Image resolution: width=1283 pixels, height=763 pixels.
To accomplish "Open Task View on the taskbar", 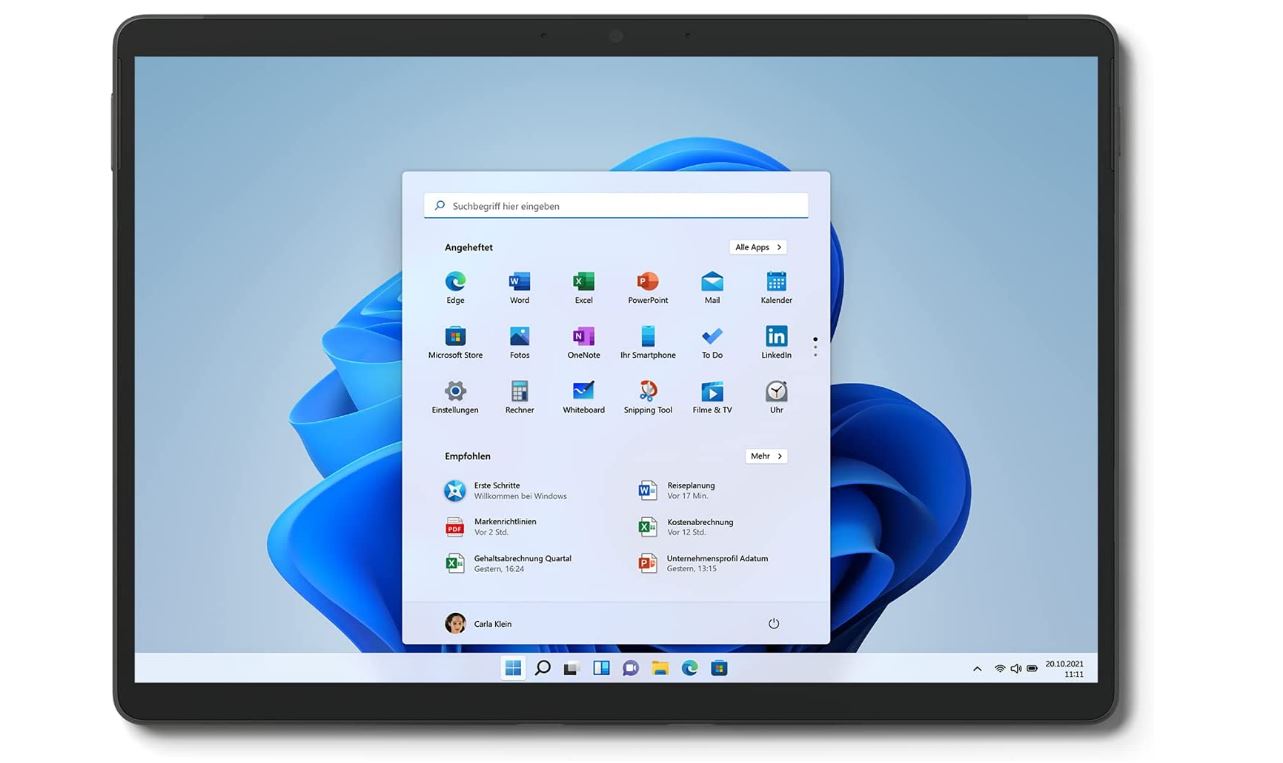I will (571, 668).
